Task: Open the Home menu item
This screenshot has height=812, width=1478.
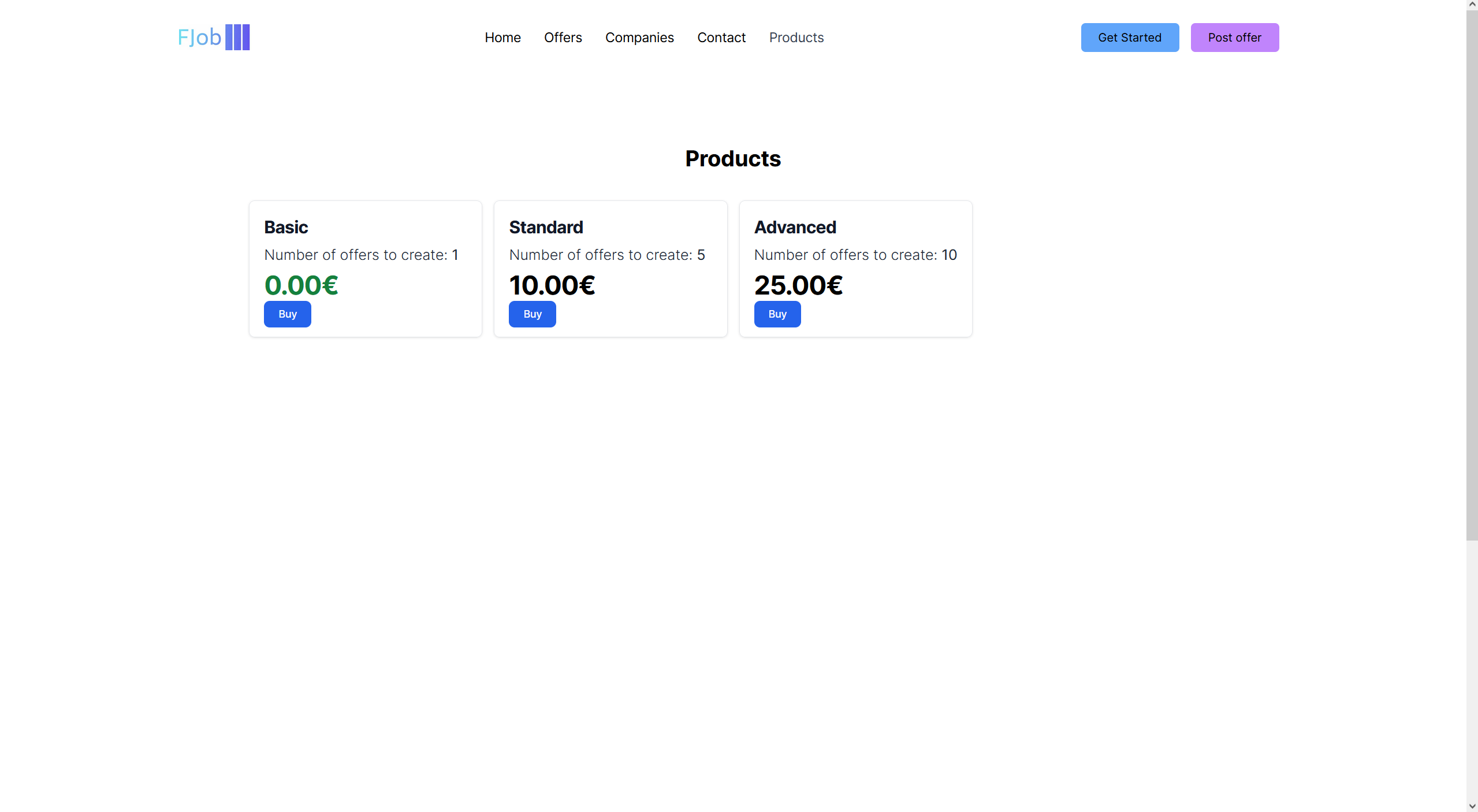Action: click(x=502, y=38)
